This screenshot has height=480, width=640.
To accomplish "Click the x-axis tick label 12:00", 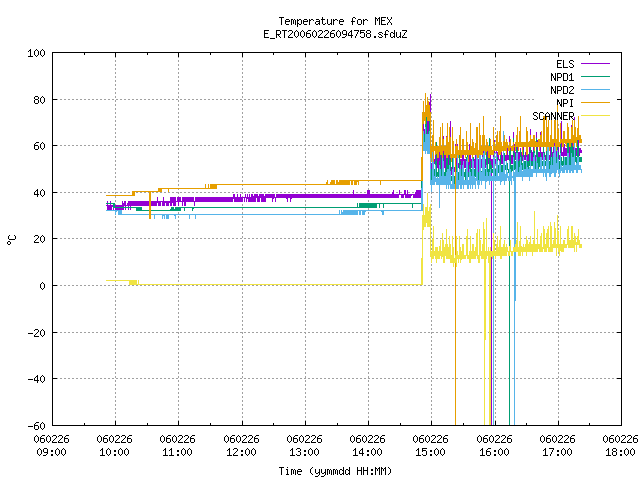I will [x=242, y=452].
